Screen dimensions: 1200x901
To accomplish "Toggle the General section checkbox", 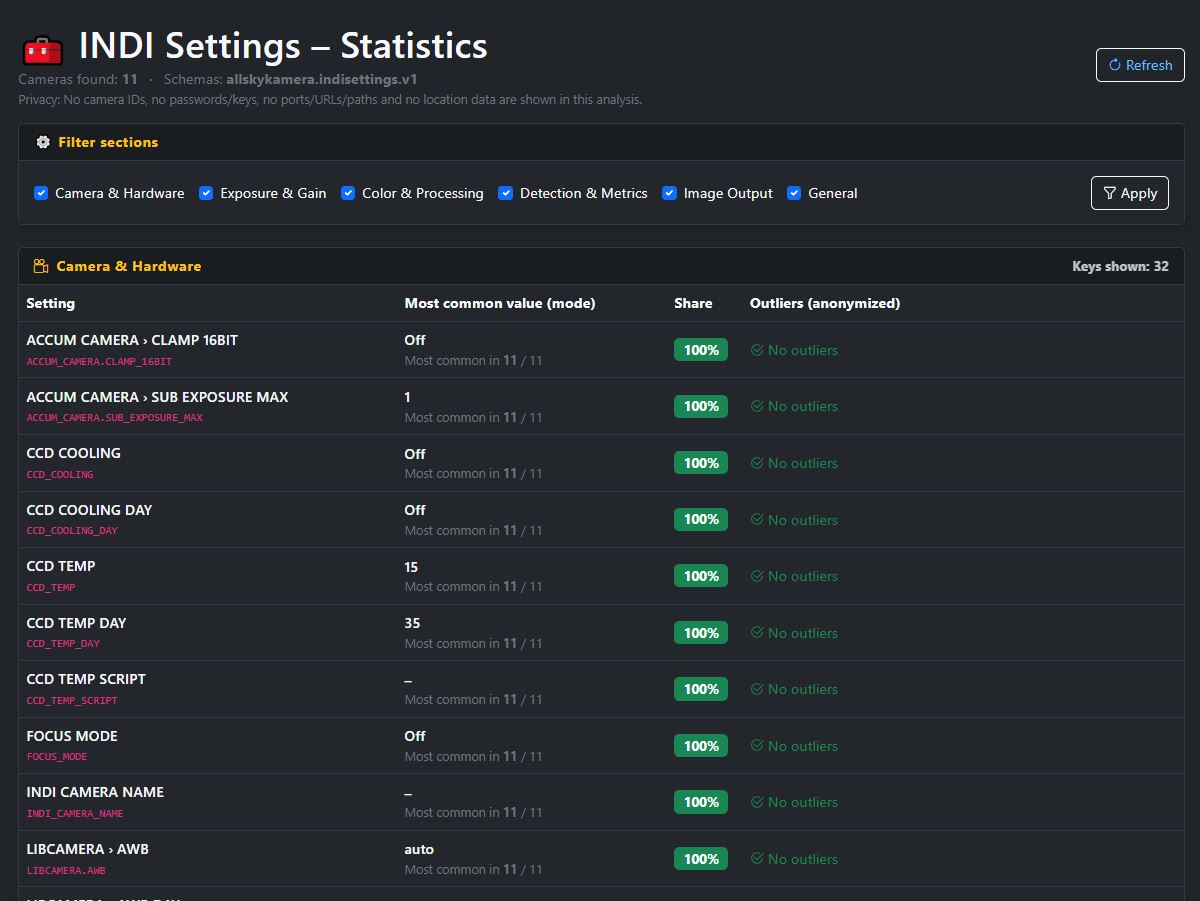I will pos(794,193).
